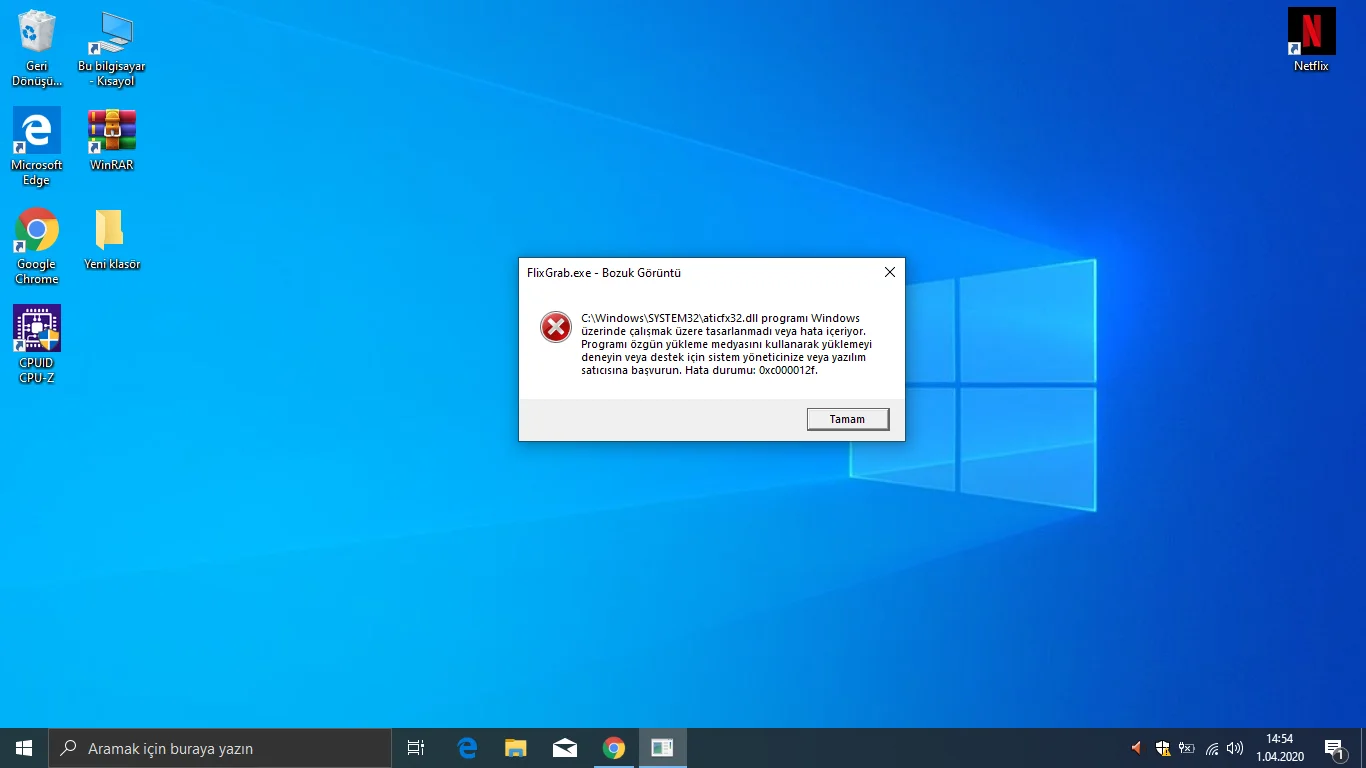Open the Mail app from taskbar

coord(565,748)
